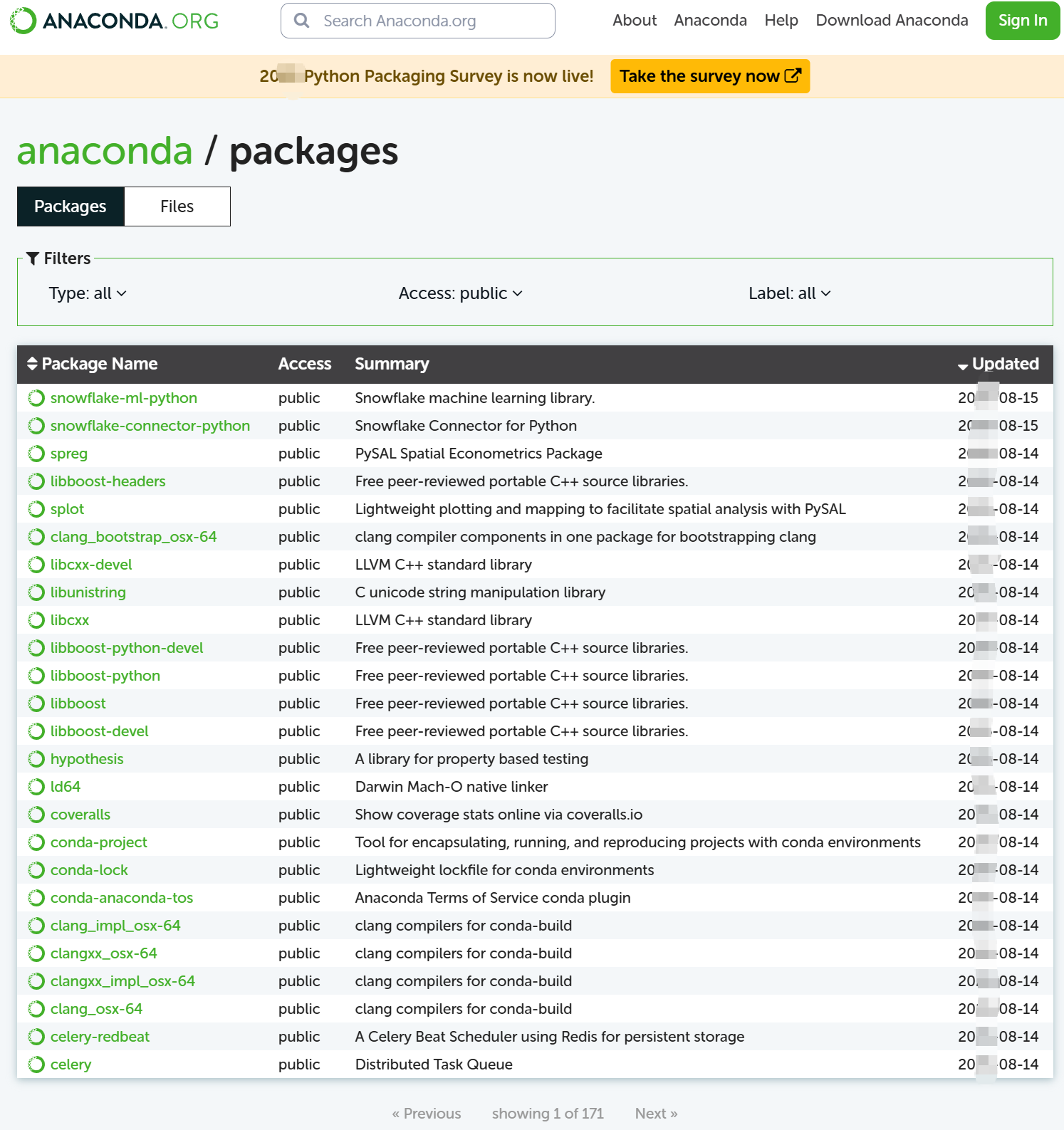1064x1130 pixels.
Task: Click the search magnifier icon
Action: [302, 21]
